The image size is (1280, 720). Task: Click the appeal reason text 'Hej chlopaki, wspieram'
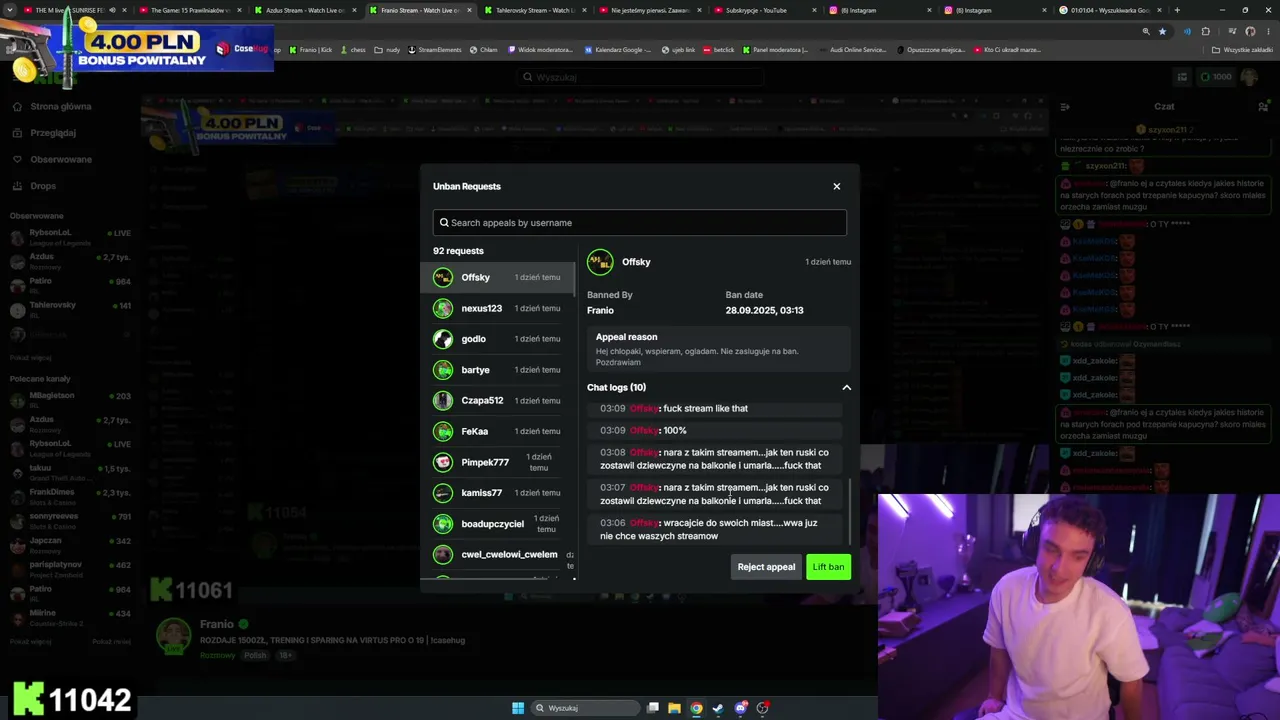697,356
